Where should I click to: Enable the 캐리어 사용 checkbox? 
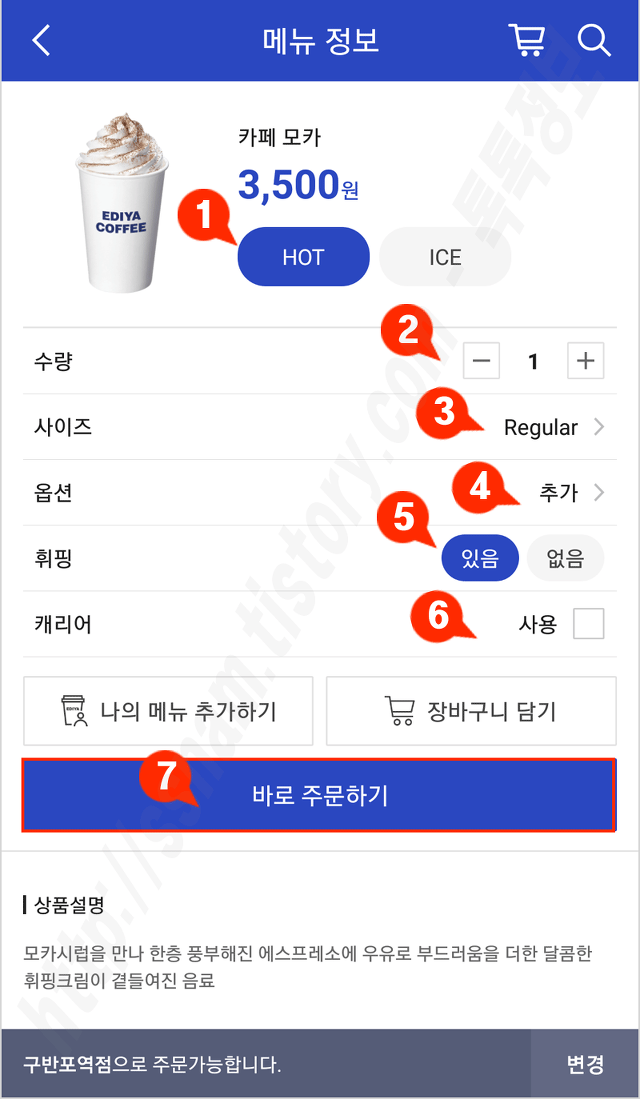click(x=588, y=624)
